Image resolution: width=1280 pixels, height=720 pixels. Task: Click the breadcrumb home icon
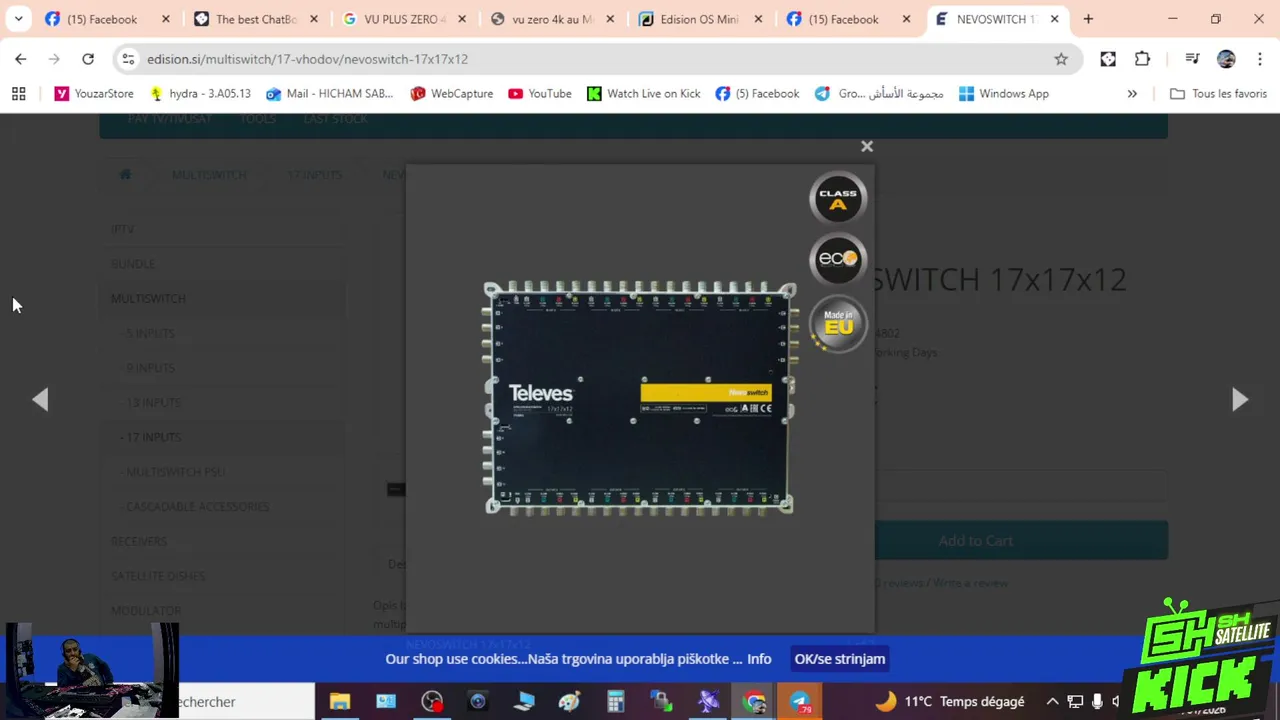pos(125,174)
